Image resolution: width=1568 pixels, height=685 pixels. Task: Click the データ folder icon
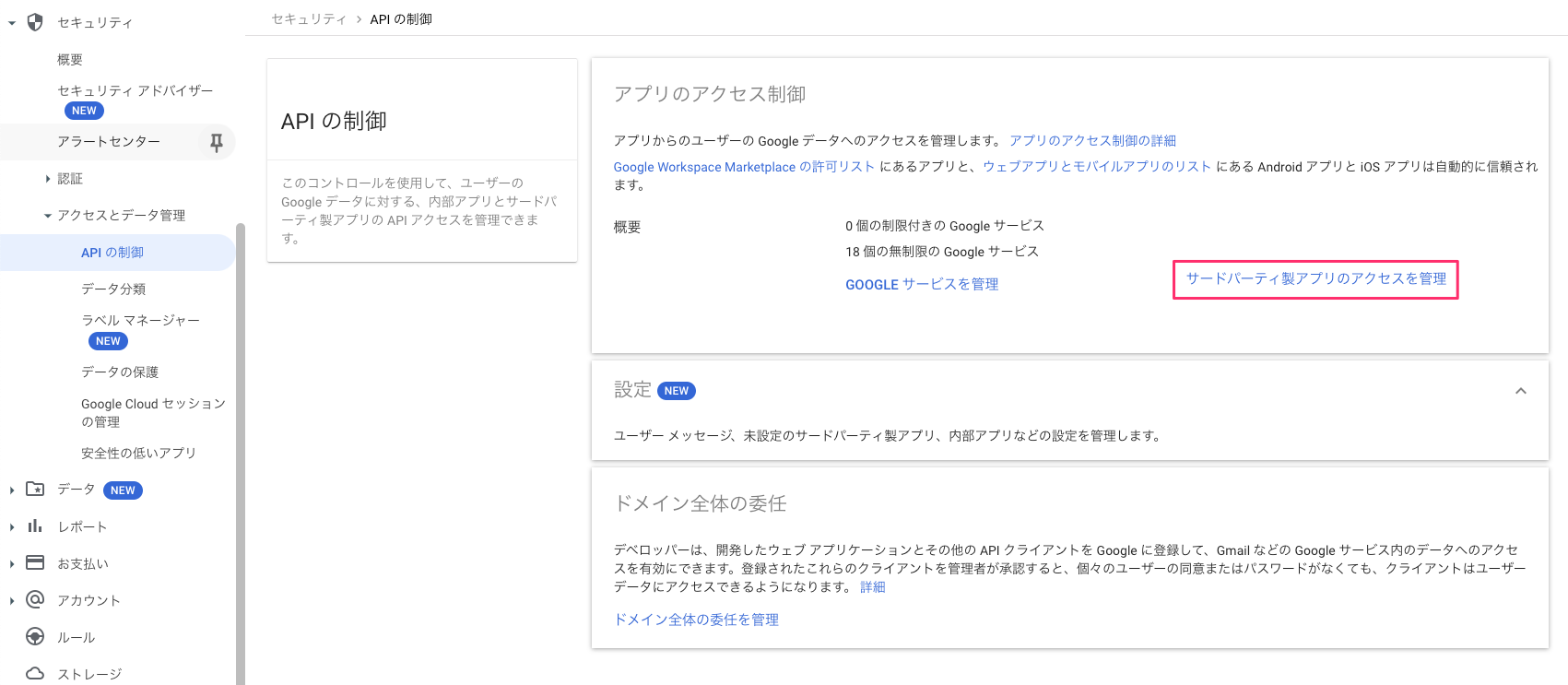click(35, 490)
